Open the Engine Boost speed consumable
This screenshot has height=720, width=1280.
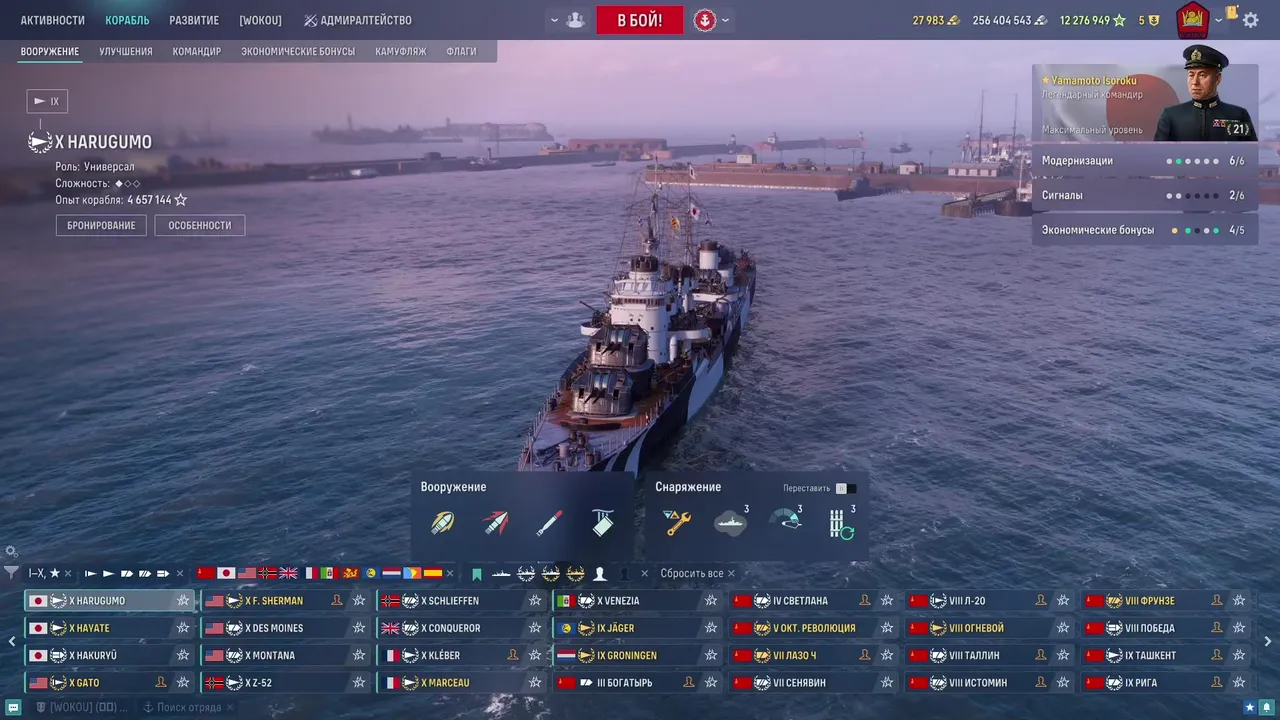[786, 521]
